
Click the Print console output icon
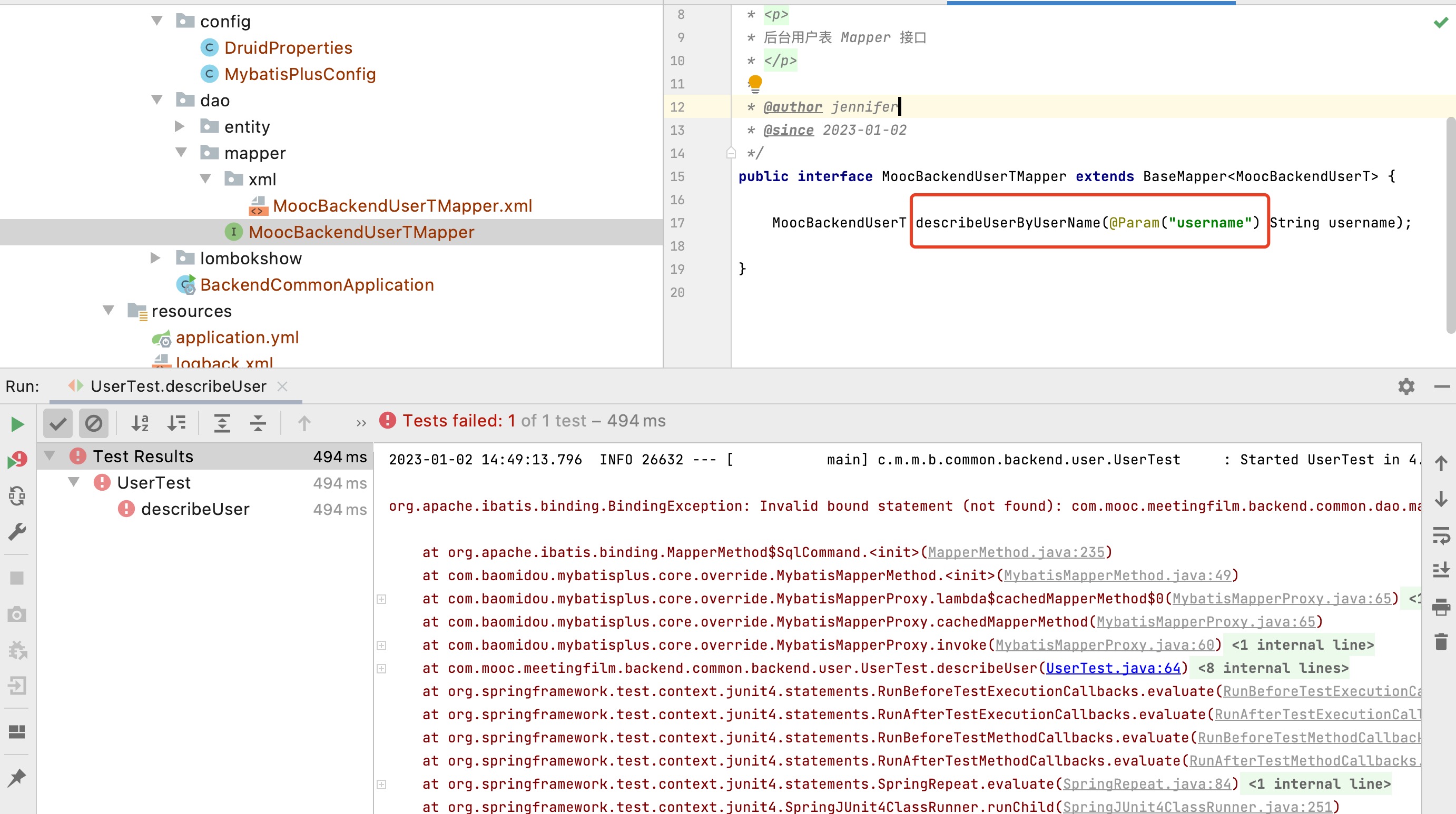(x=1441, y=606)
